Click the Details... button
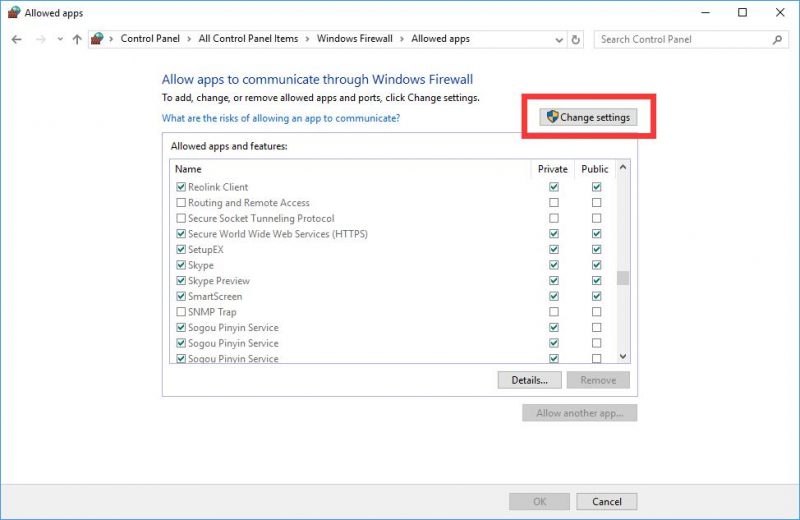This screenshot has height=520, width=800. coord(530,380)
